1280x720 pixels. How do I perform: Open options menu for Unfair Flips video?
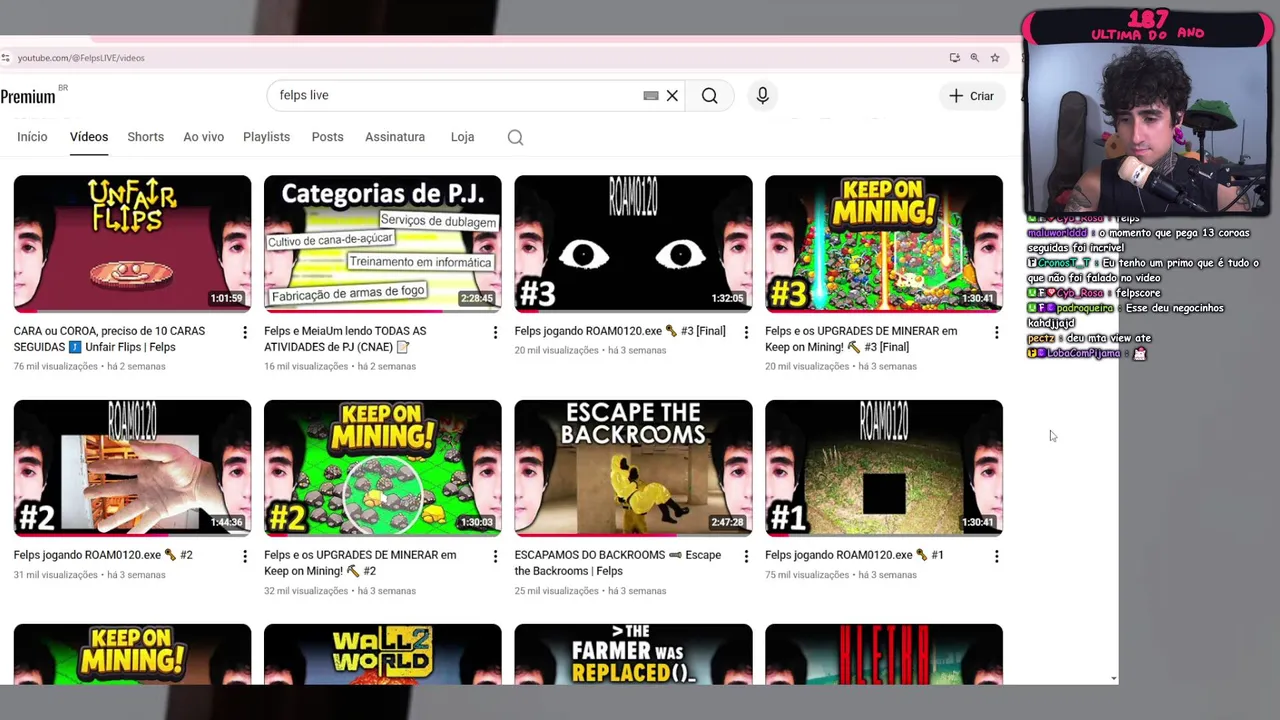click(x=244, y=332)
